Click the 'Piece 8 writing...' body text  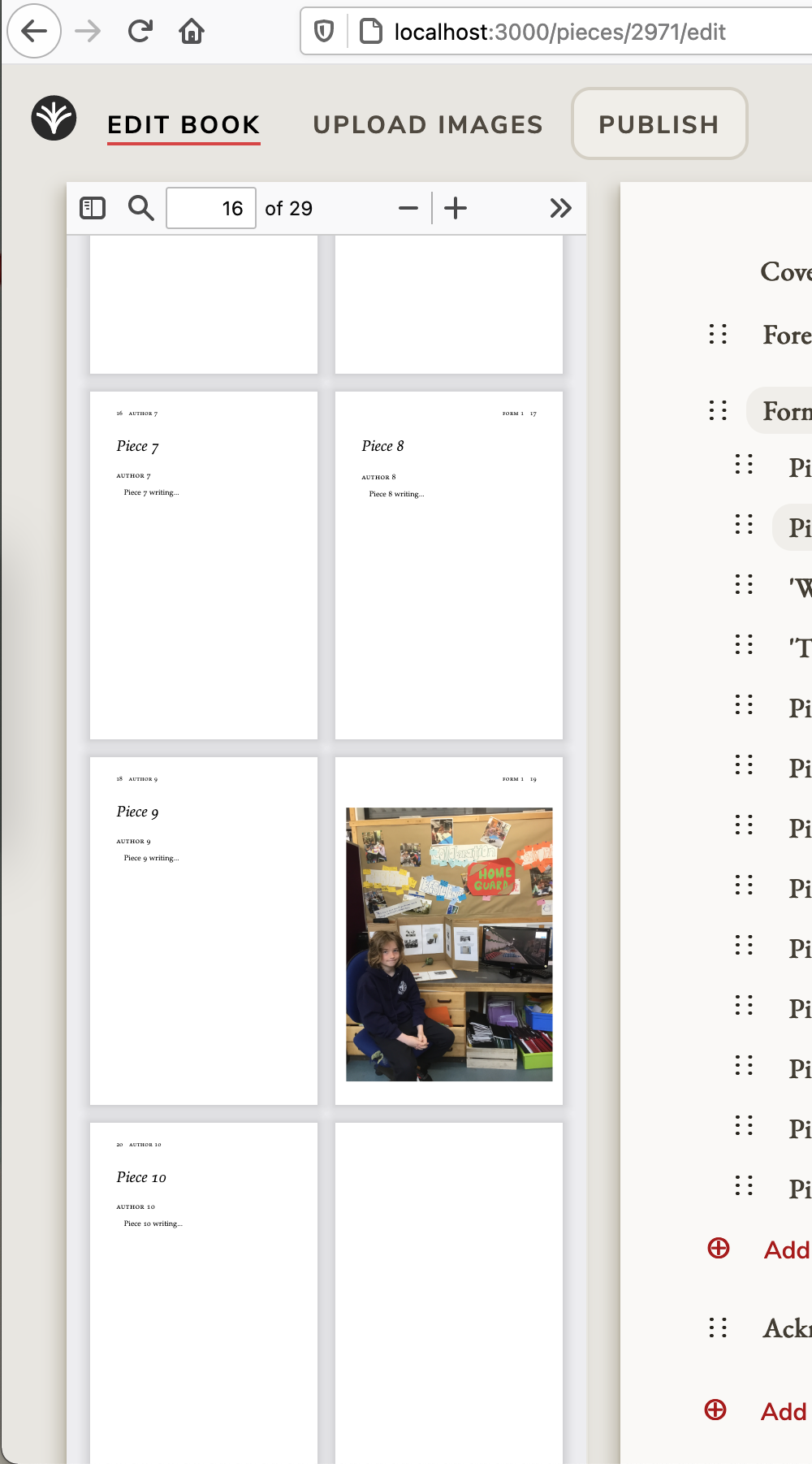(x=396, y=494)
